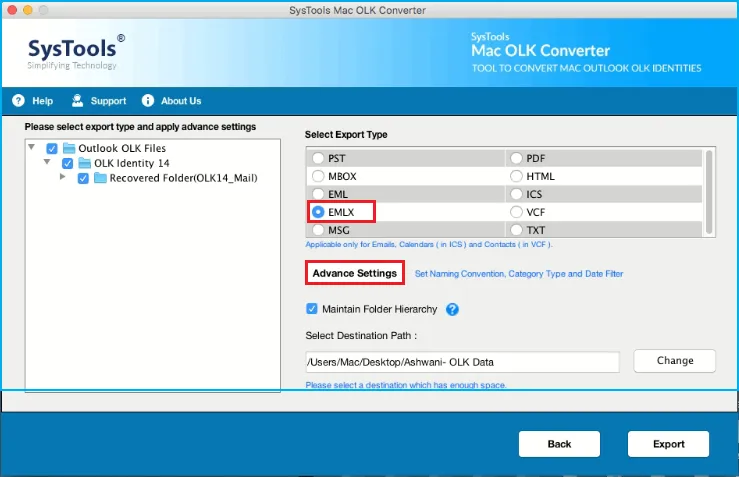Open the About Us menu item
Image resolution: width=739 pixels, height=477 pixels.
181,101
